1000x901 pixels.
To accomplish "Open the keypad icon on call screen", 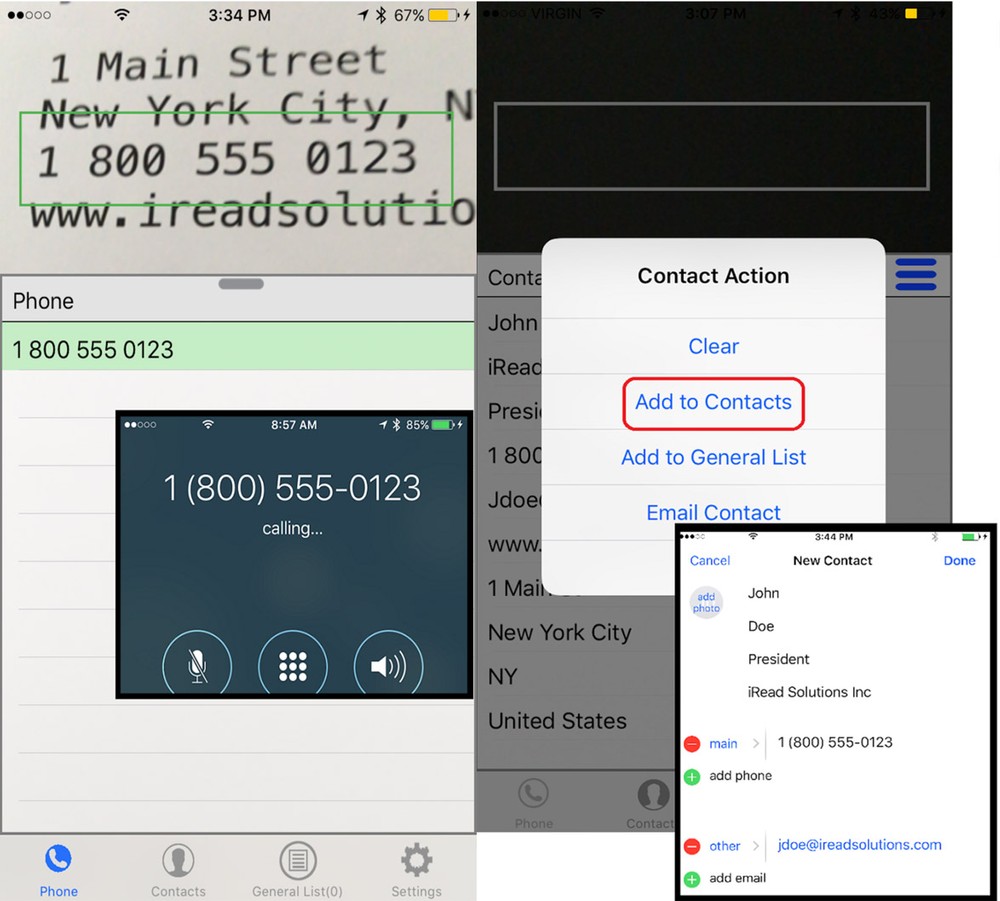I will [292, 665].
